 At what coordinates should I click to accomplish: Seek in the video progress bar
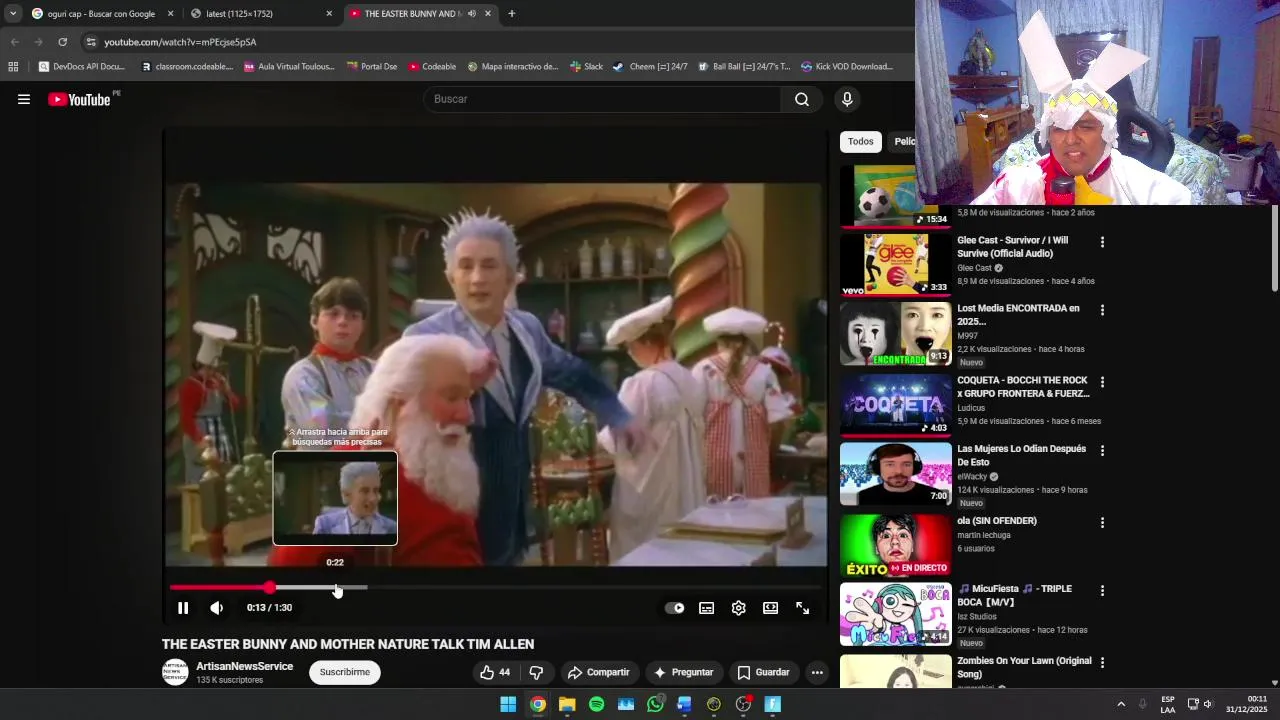495,588
